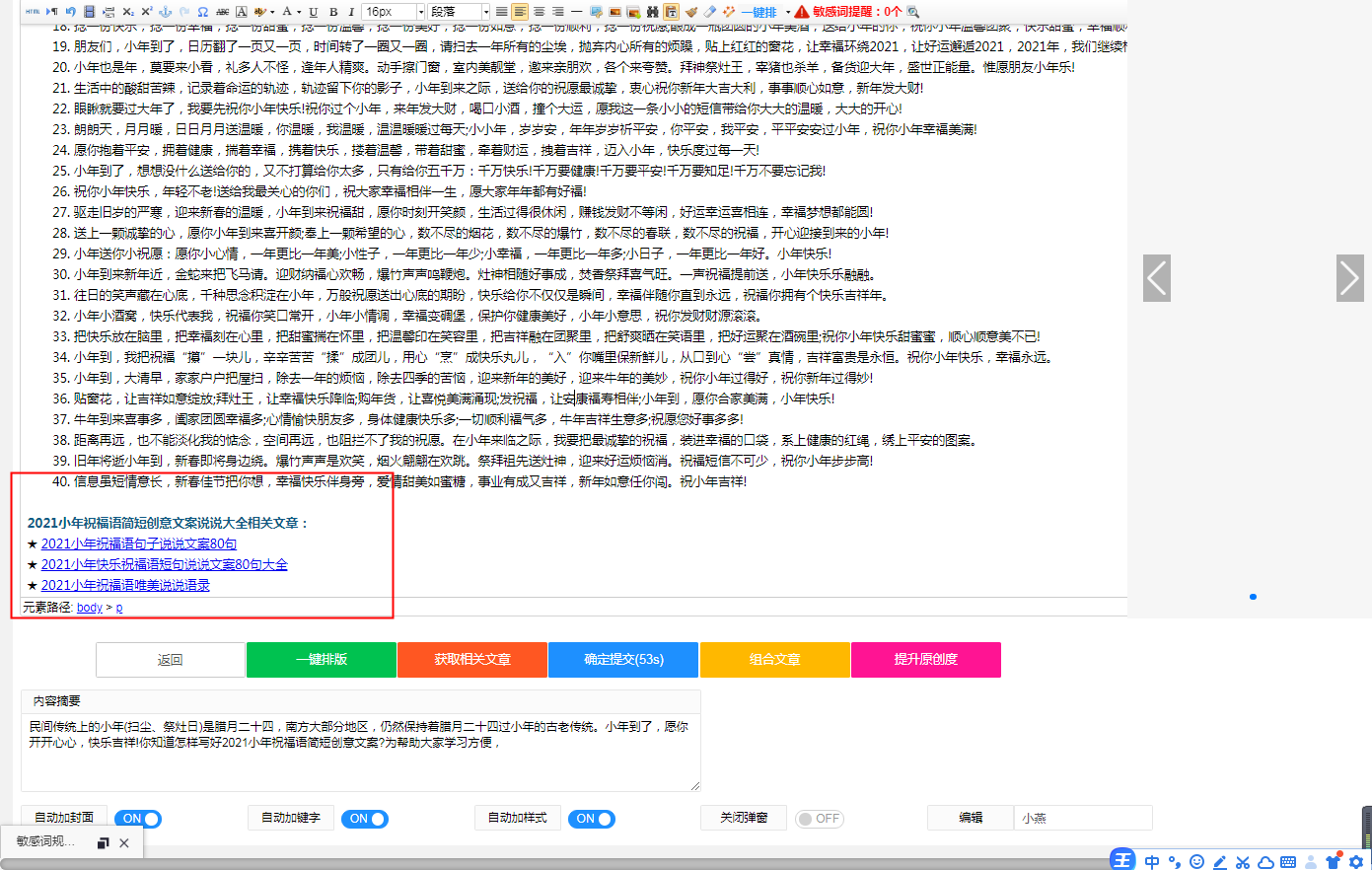Open the input method settings gear
The width and height of the screenshot is (1372, 870).
1356,862
